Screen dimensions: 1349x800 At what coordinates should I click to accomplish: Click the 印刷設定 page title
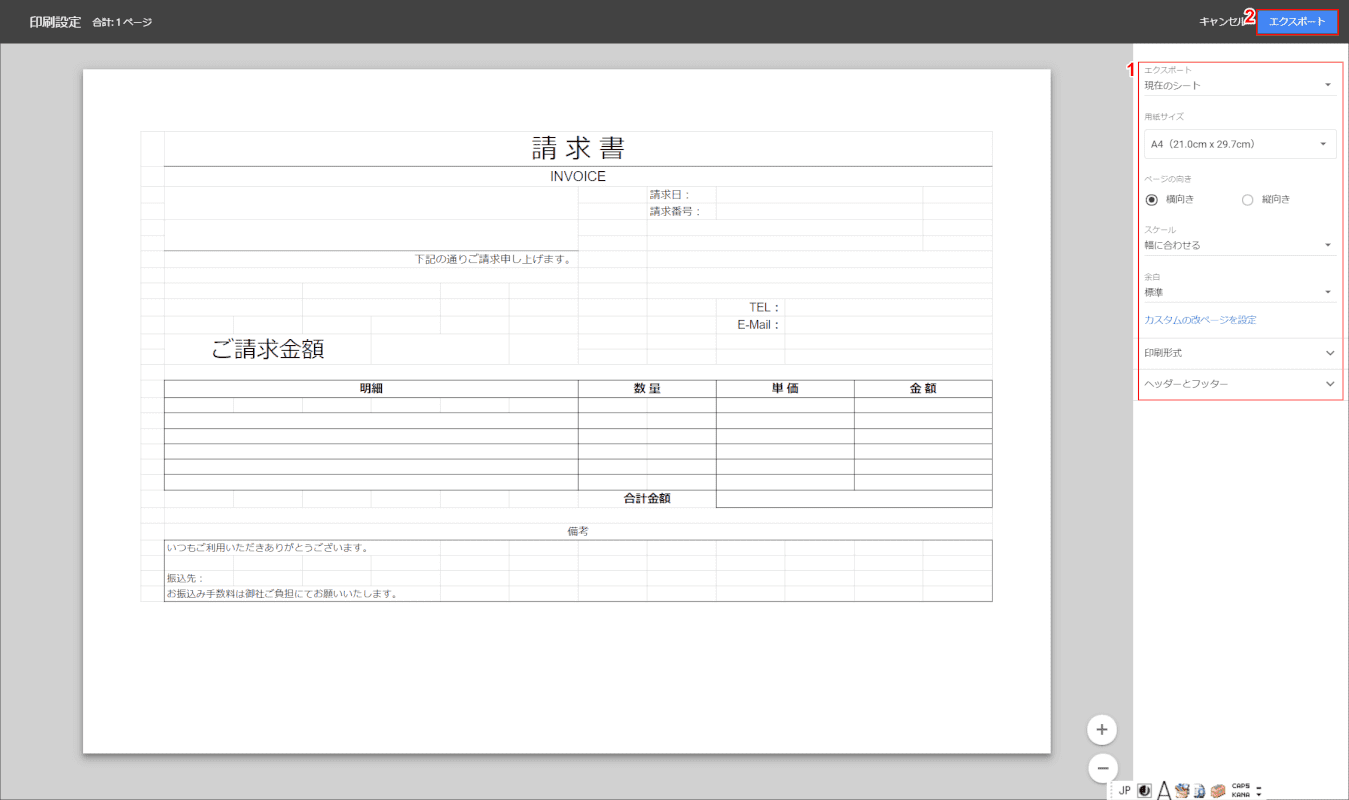(x=55, y=22)
